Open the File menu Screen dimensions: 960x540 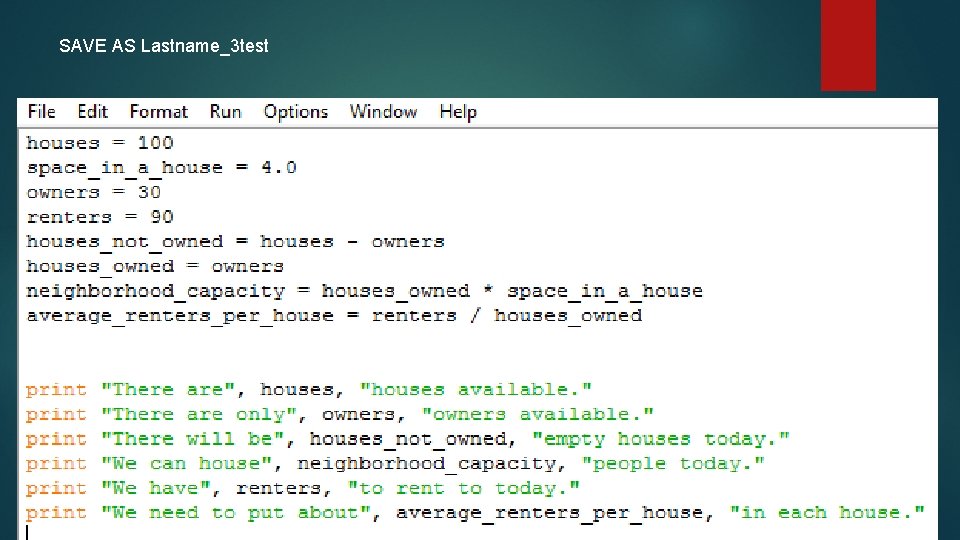(x=42, y=112)
